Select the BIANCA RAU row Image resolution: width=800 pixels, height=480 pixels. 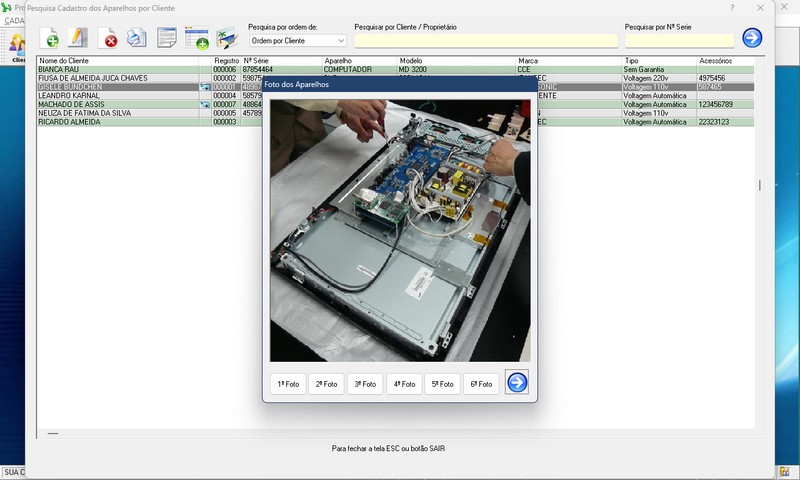[395, 69]
